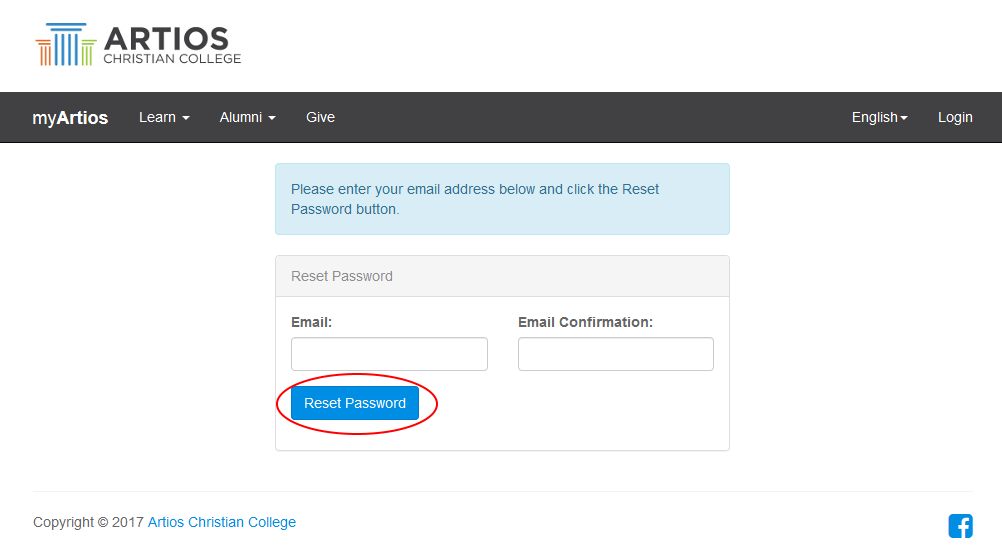Open the Facebook page icon

tap(960, 525)
